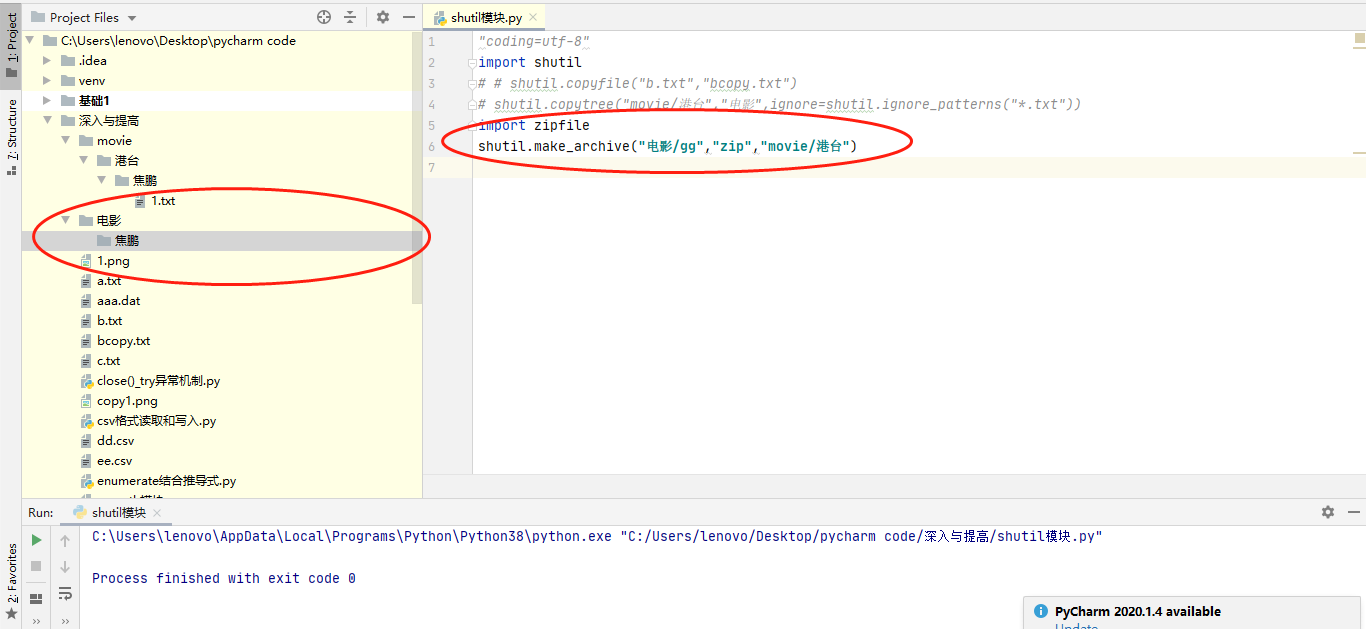This screenshot has width=1366, height=629.
Task: Select the 深入与提高 folder
Action: (x=99, y=121)
